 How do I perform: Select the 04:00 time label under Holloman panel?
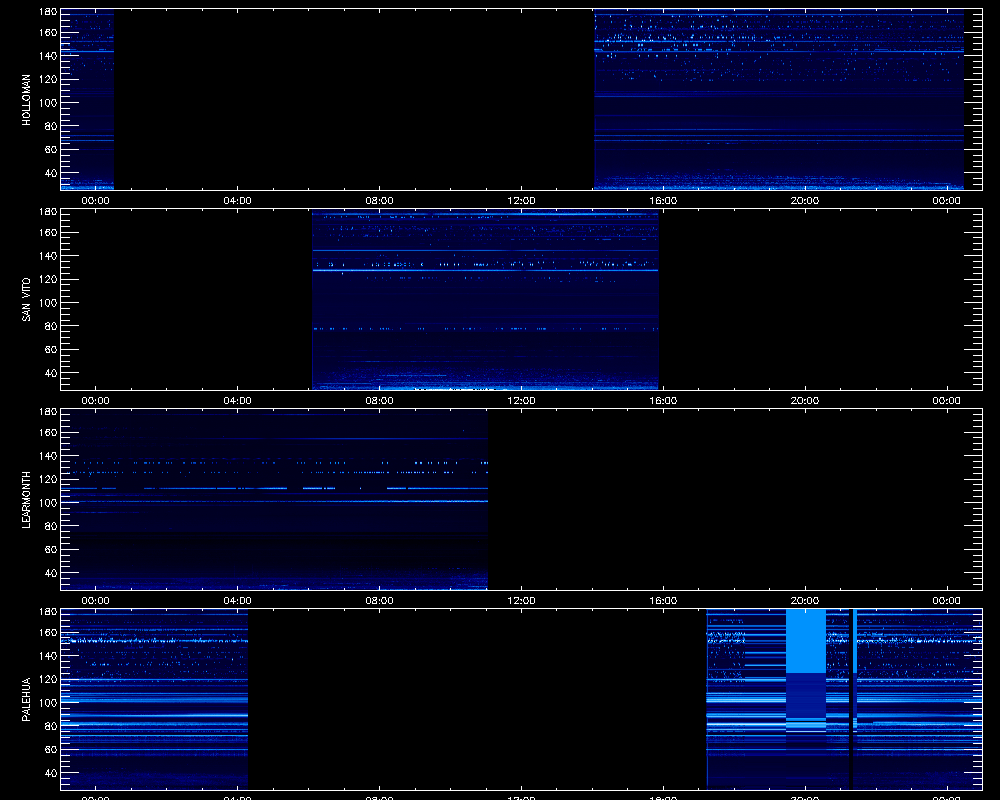237,200
